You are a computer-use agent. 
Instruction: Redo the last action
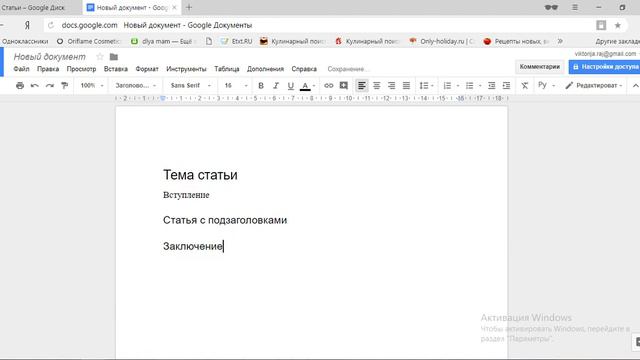pos(50,86)
